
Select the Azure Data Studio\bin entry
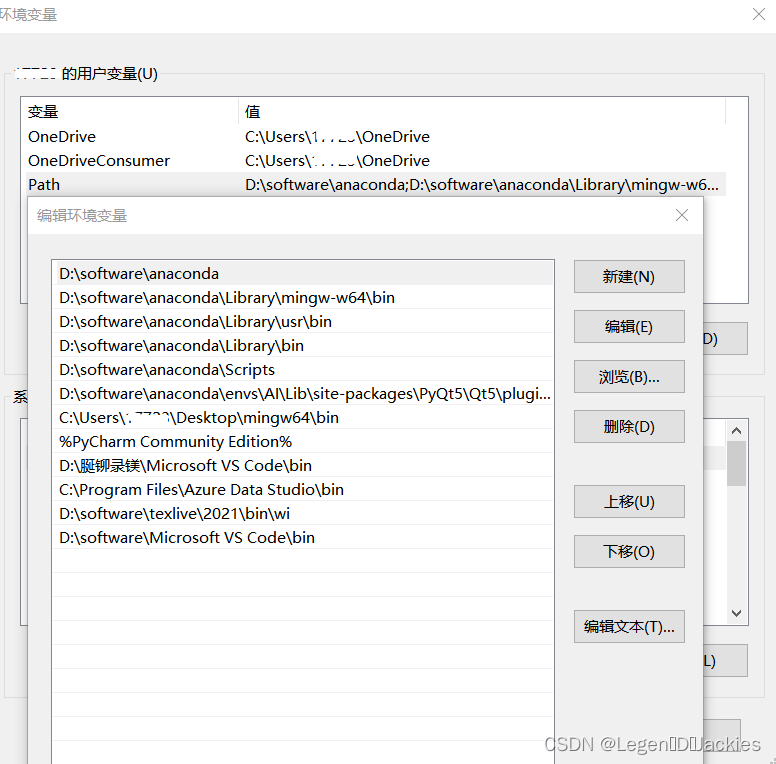[x=303, y=489]
